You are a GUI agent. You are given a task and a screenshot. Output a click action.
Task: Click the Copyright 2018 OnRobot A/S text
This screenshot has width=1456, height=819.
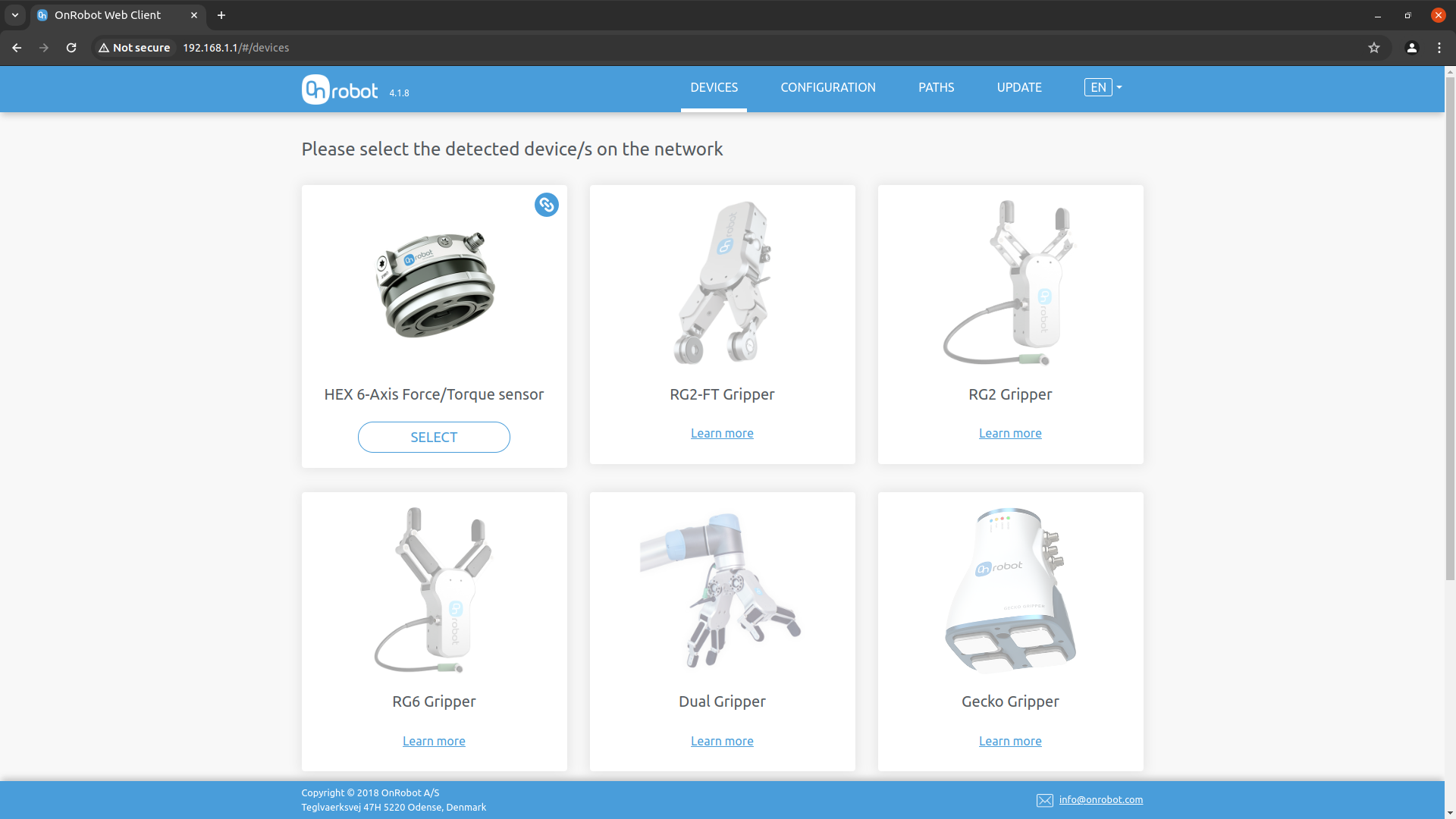[x=370, y=793]
